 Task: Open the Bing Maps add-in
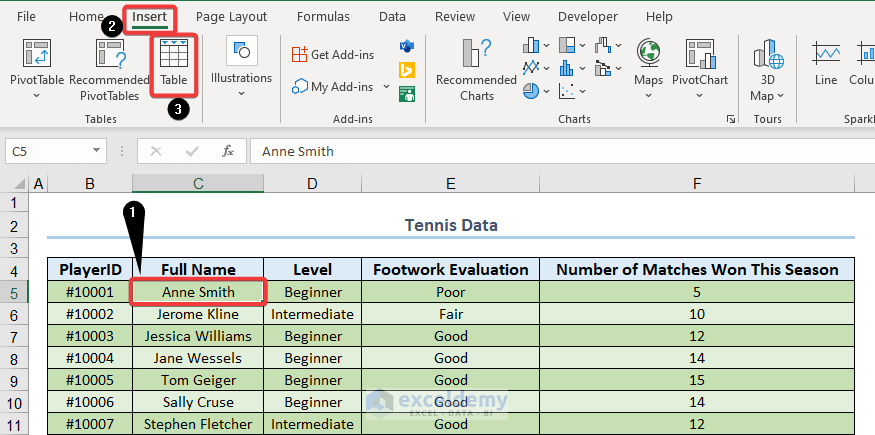pyautogui.click(x=407, y=70)
